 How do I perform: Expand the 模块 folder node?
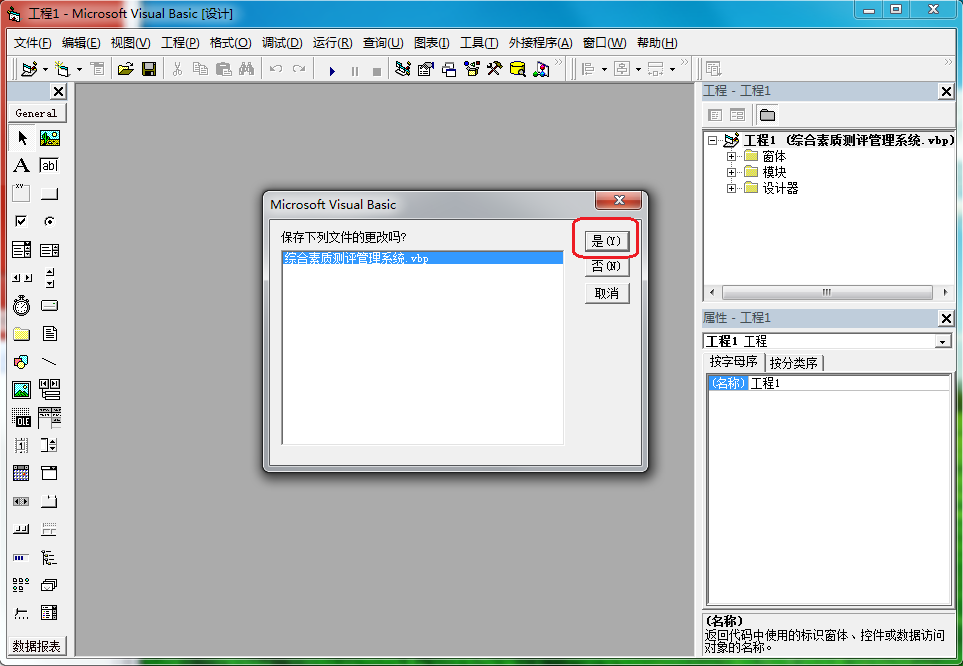click(731, 172)
